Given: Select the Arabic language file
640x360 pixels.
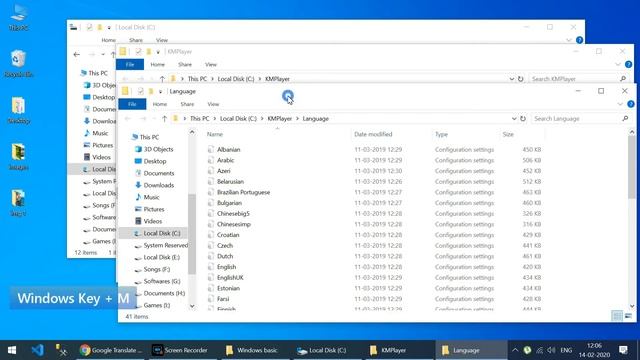Looking at the screenshot, I should click(225, 160).
